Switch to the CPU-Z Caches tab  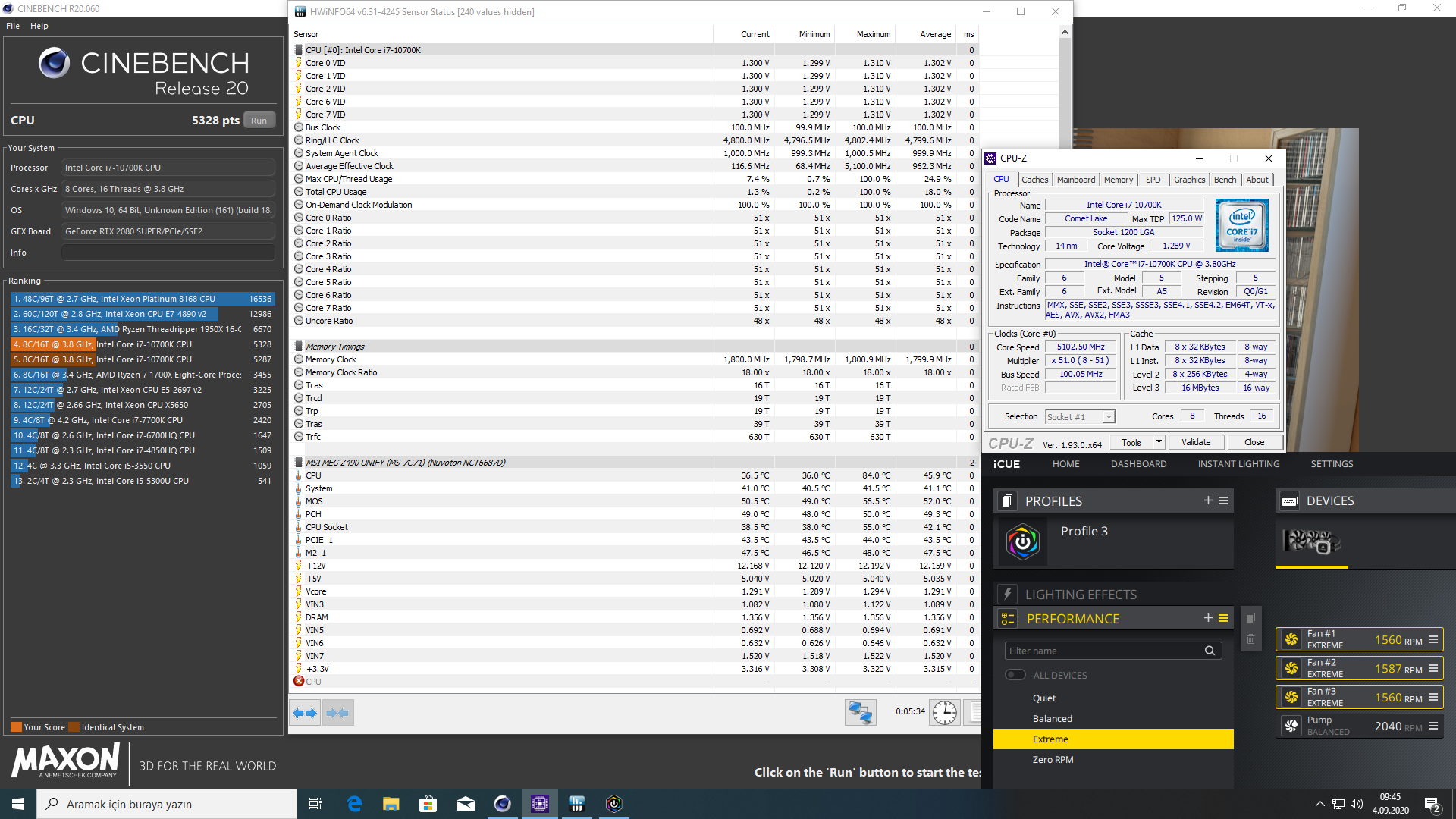click(1034, 180)
